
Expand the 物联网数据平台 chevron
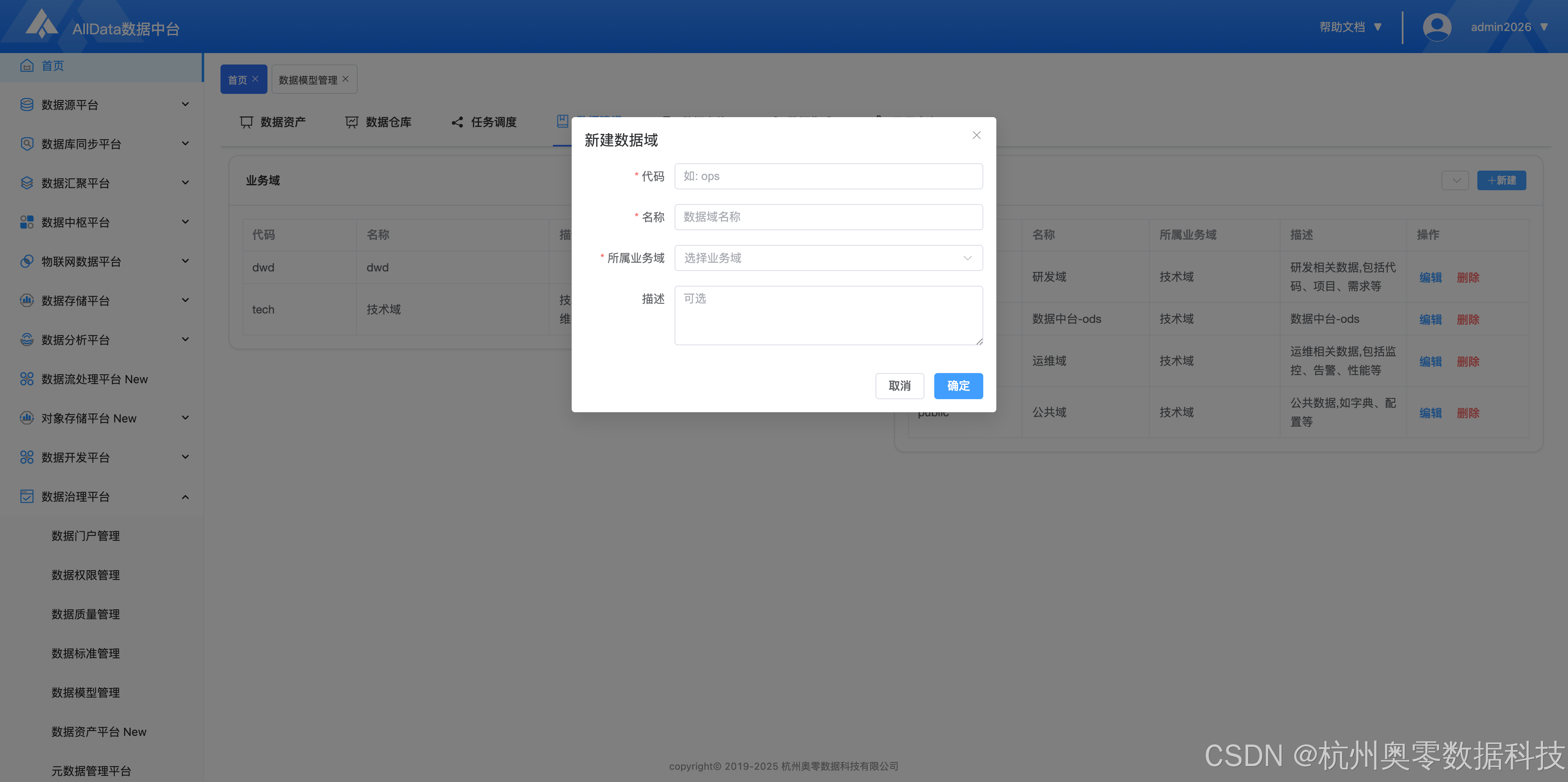point(186,261)
